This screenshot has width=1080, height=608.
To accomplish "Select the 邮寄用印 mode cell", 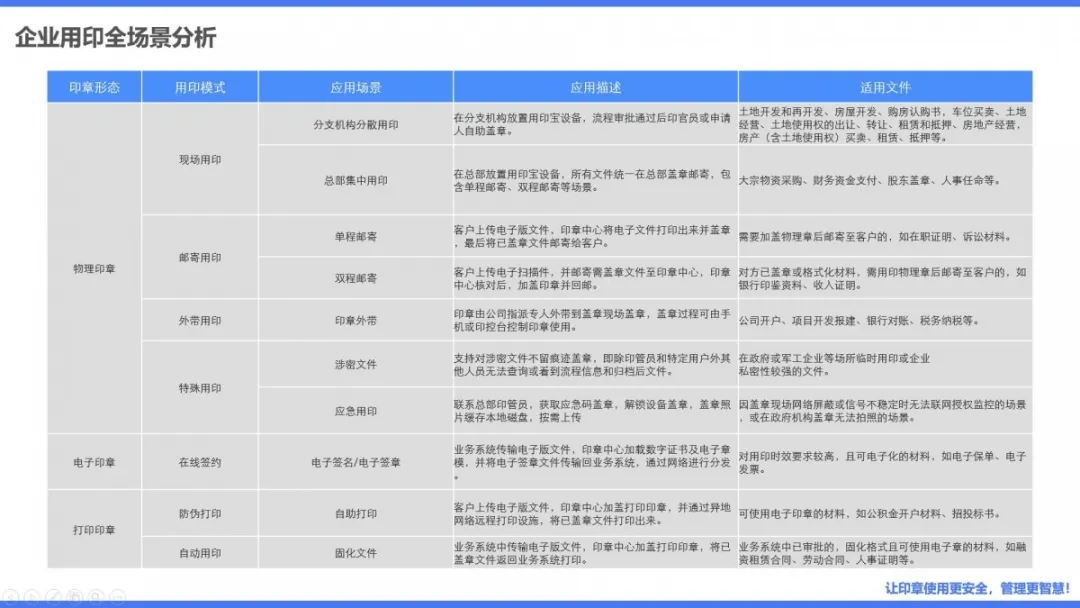I will (x=200, y=257).
